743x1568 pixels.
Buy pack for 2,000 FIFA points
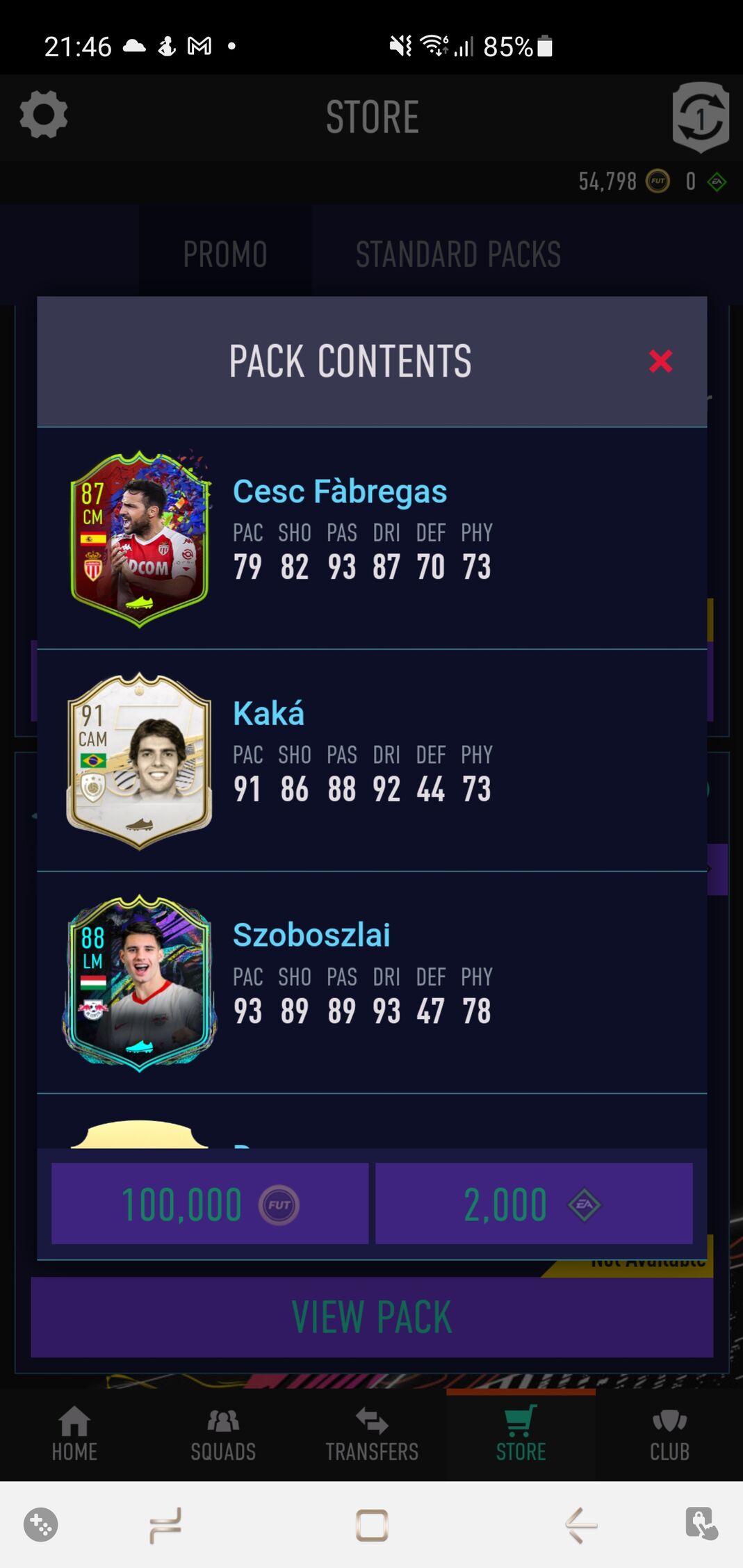534,1204
